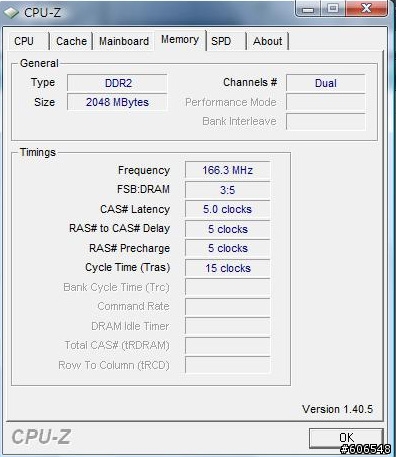This screenshot has height=457, width=396.
Task: Click the empty Performance Mode field
Action: (x=326, y=102)
